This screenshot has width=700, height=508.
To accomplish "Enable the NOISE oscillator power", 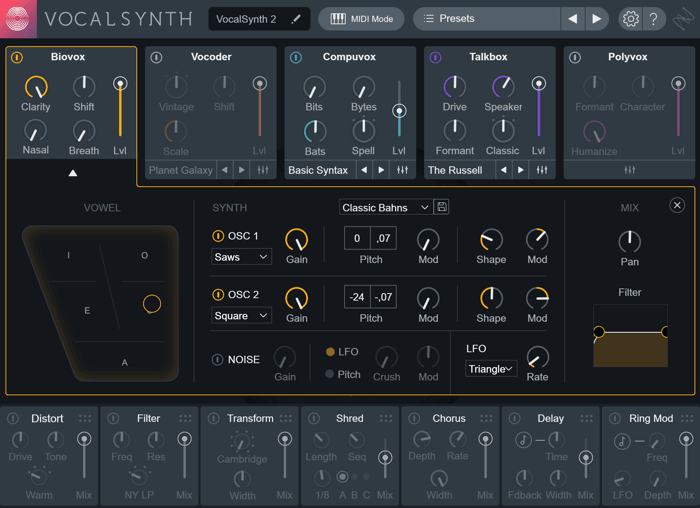I will [x=217, y=359].
